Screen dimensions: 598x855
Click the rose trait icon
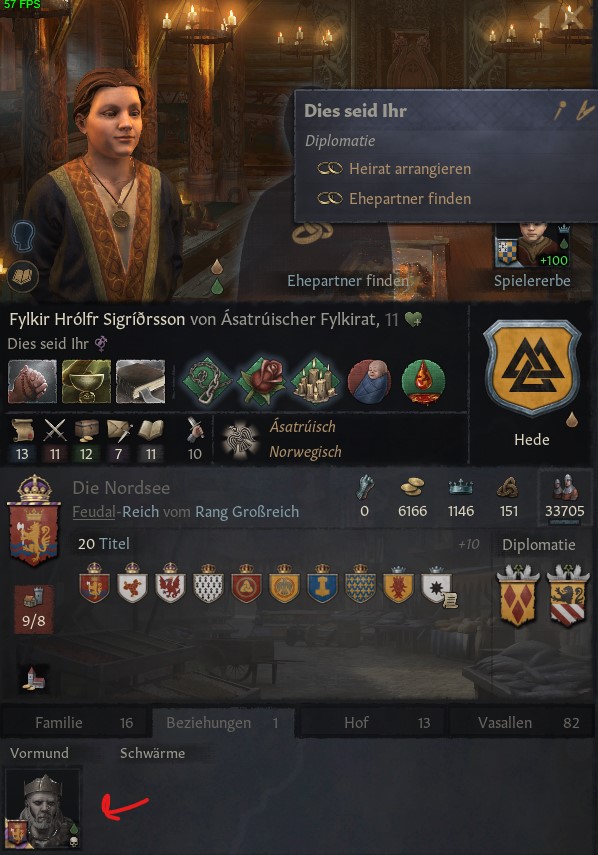tap(261, 381)
